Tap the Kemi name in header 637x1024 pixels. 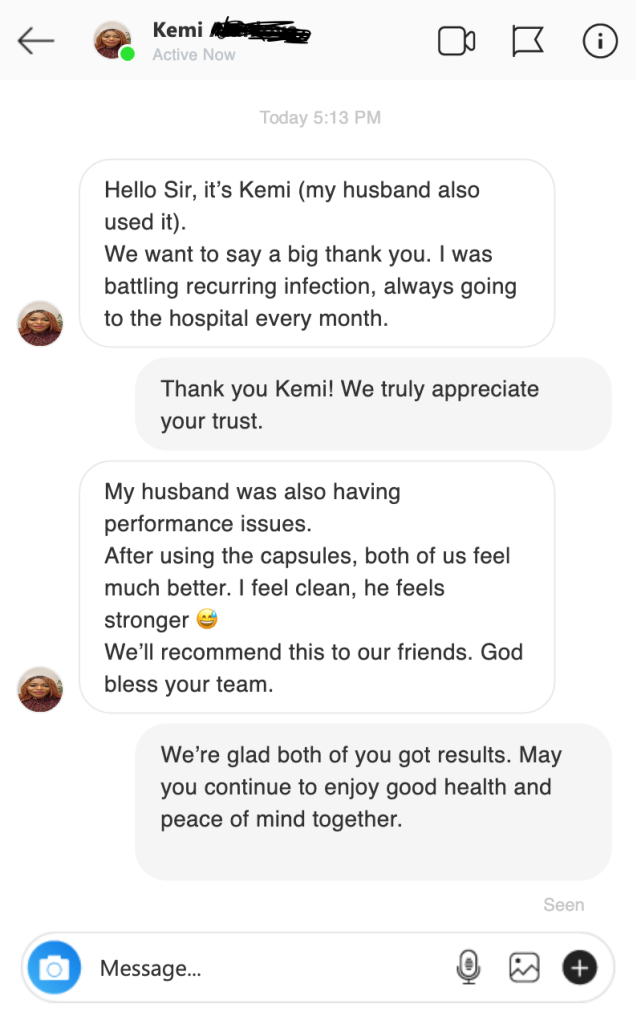click(x=177, y=30)
